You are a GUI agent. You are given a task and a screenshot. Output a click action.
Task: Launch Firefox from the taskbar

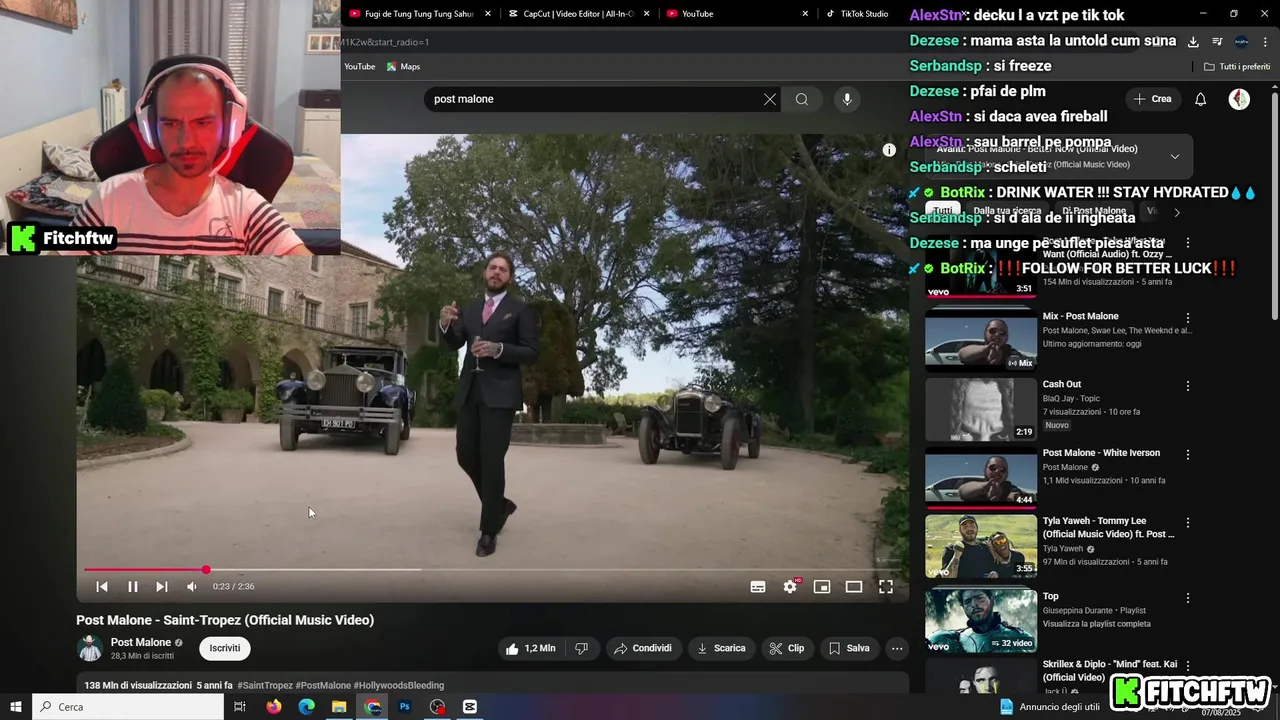coord(274,707)
